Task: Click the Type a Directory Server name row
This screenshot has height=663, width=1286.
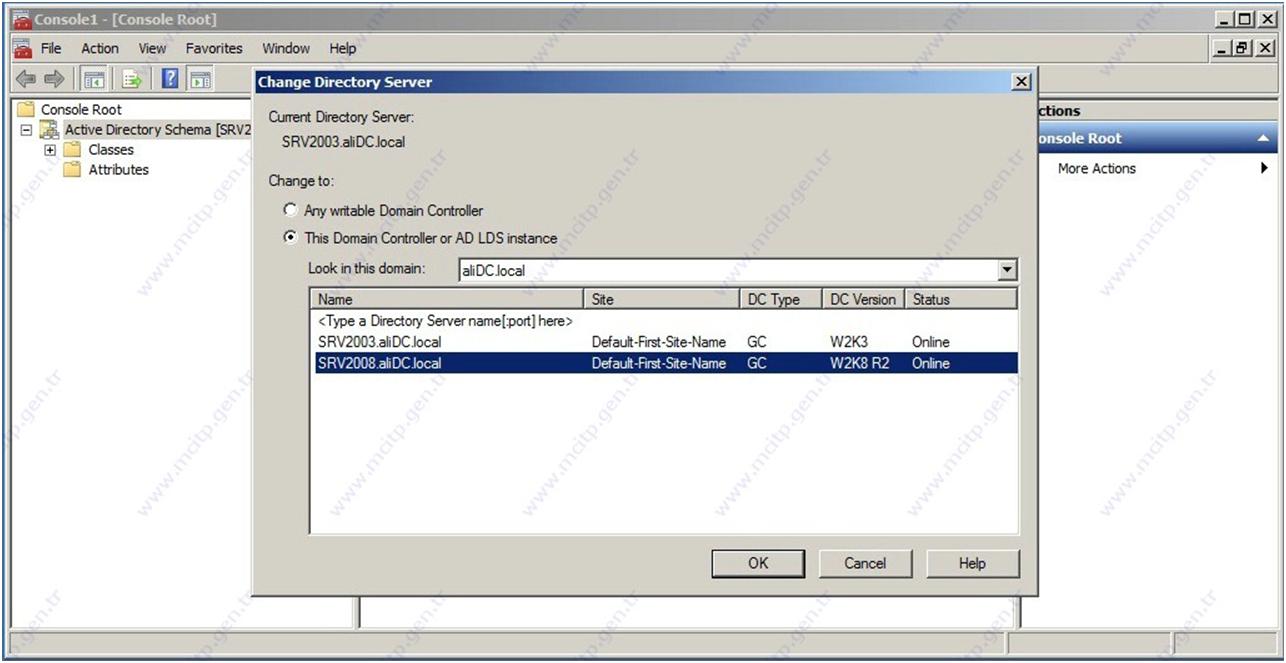Action: (x=664, y=321)
